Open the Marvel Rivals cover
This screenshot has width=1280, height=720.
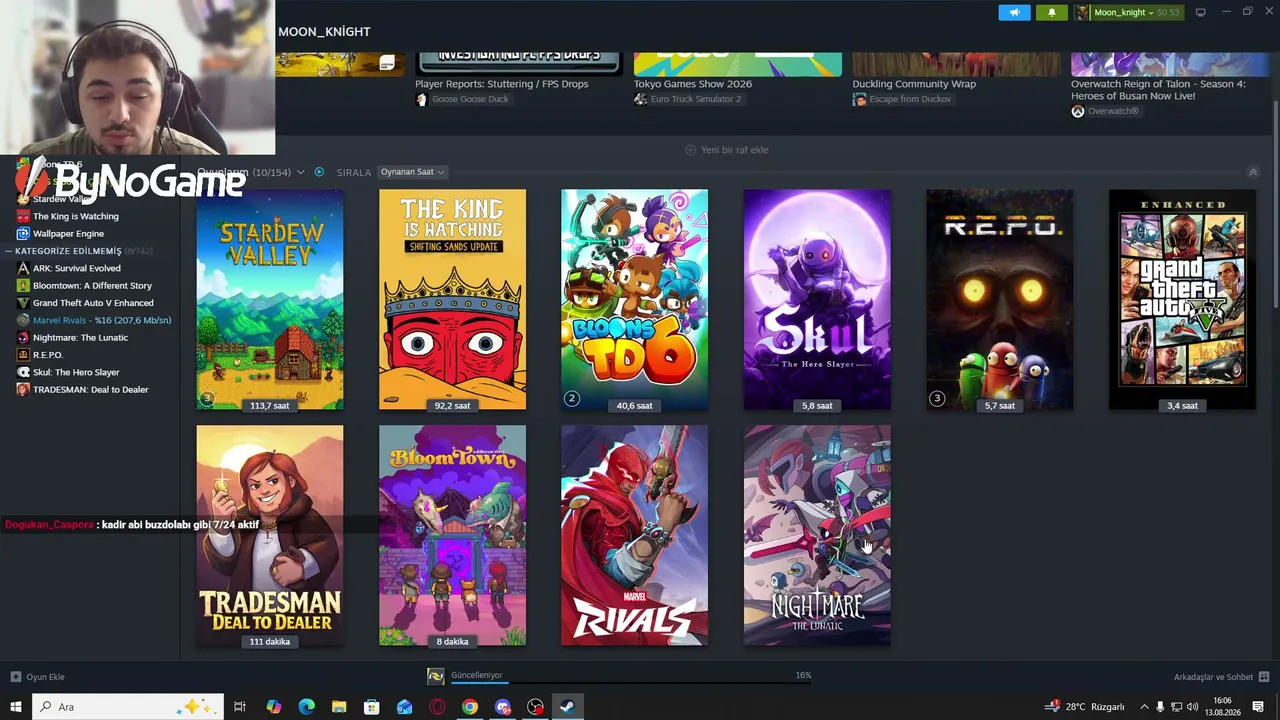(634, 535)
